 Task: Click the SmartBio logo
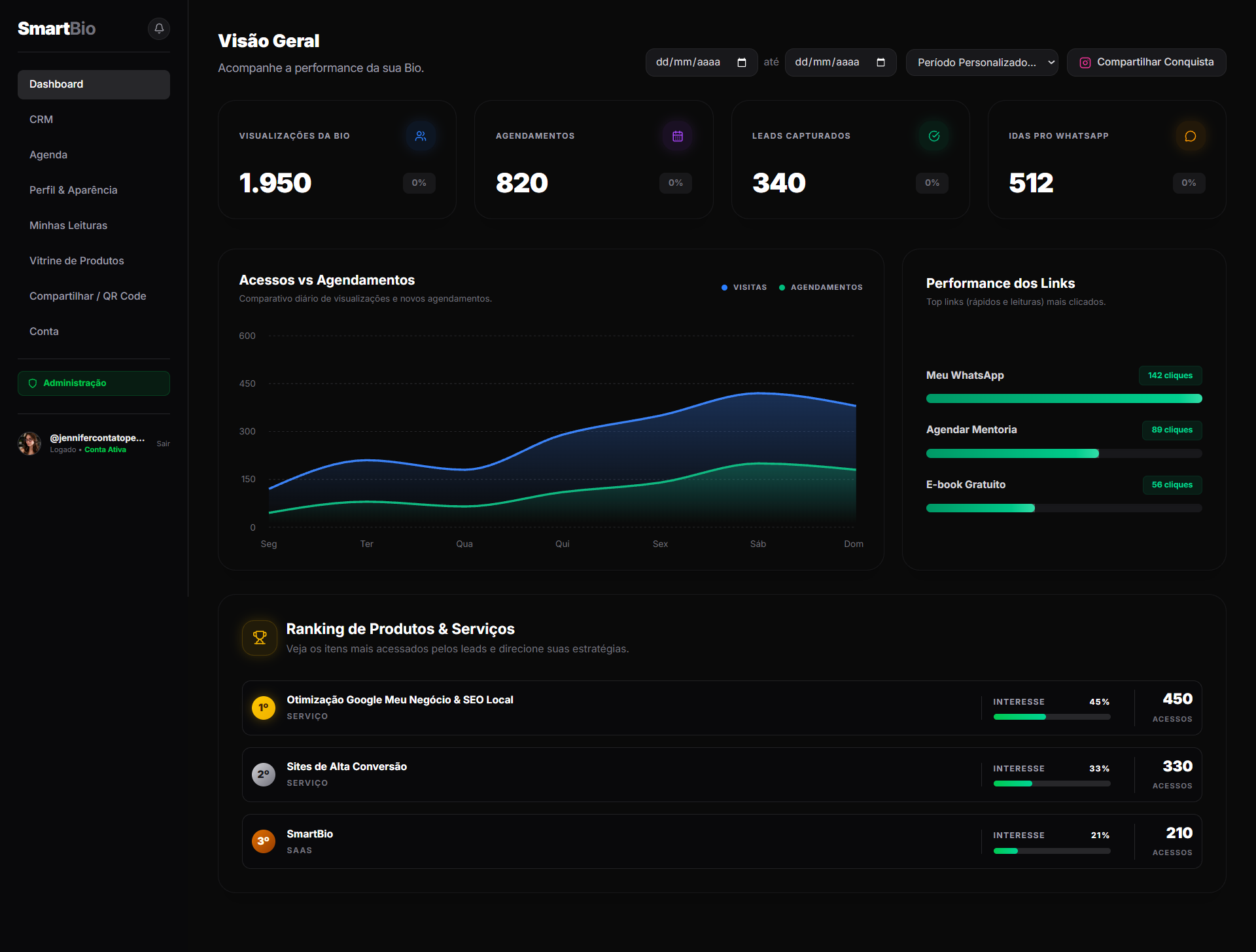[56, 29]
